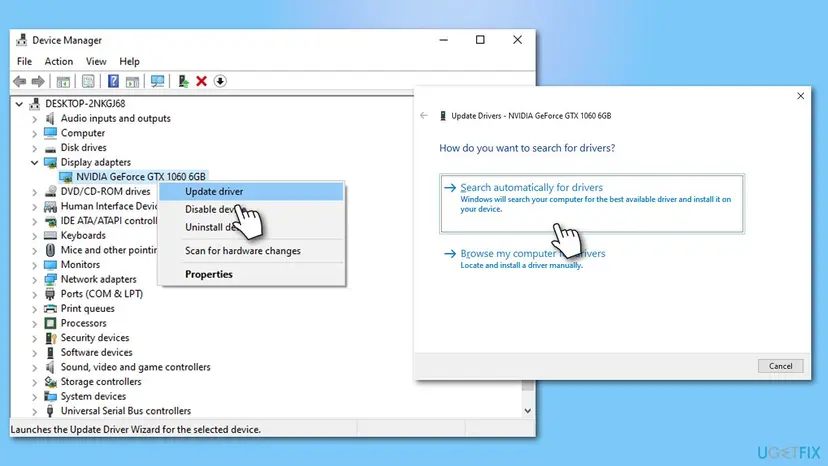Screen dimensions: 828x466
Task: Click the Back arrow in Device Manager toolbar
Action: pos(20,81)
